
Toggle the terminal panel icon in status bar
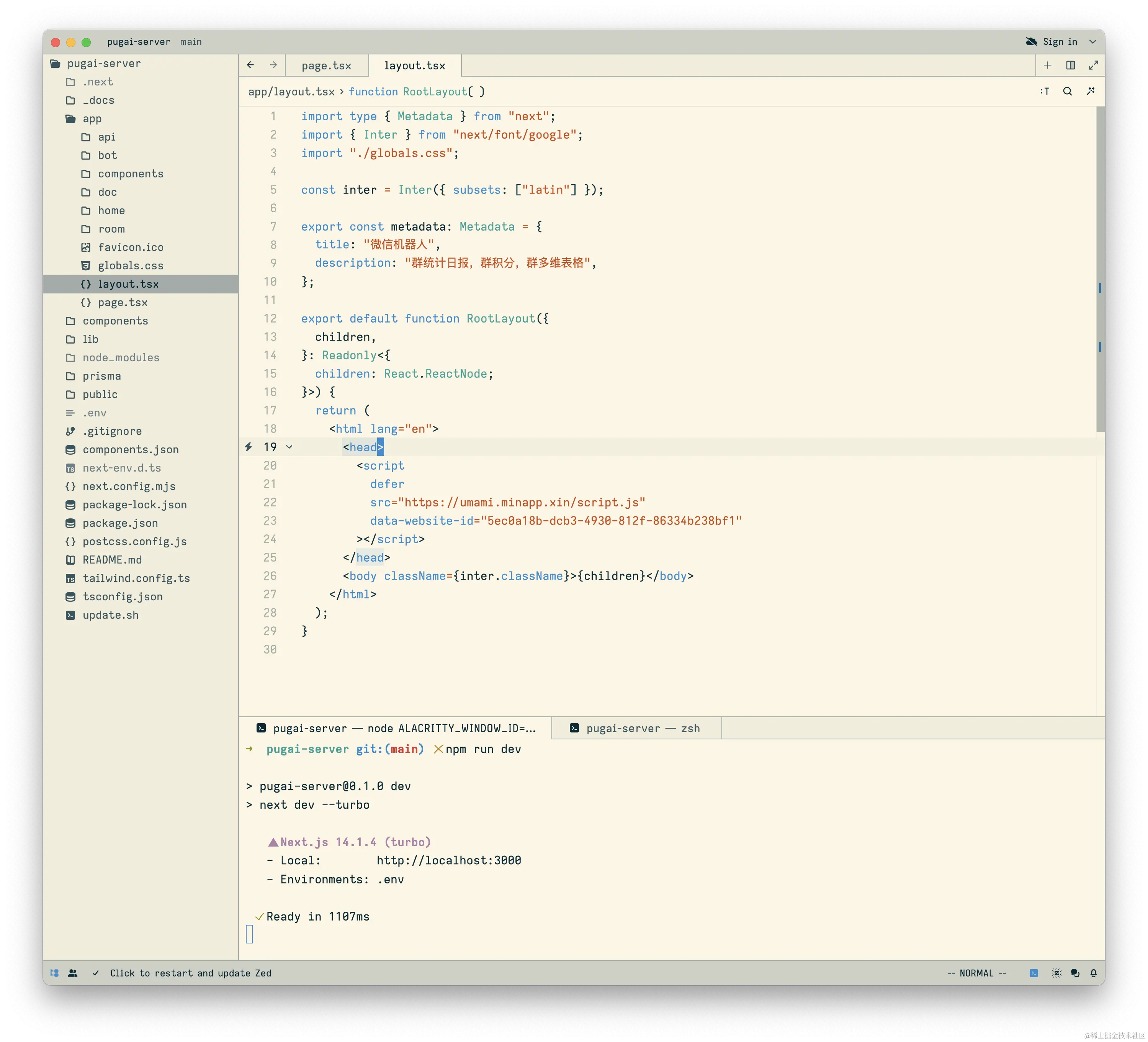click(1034, 973)
